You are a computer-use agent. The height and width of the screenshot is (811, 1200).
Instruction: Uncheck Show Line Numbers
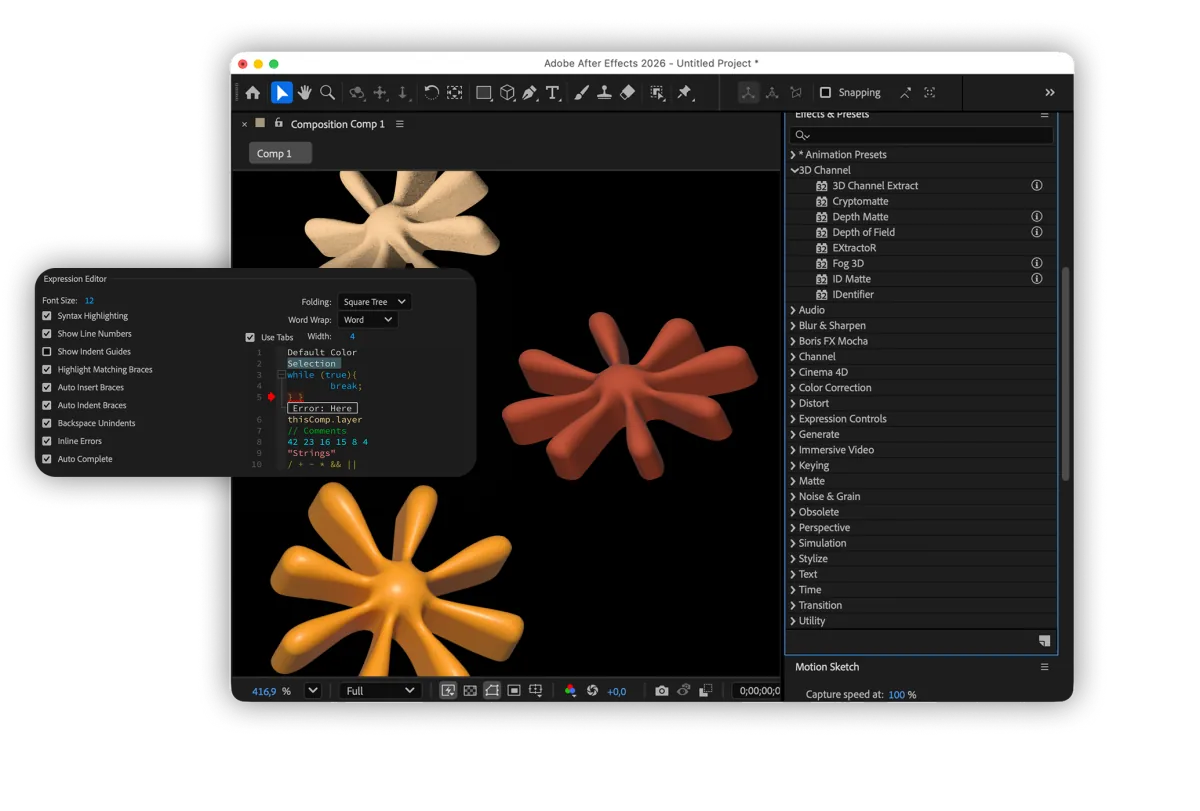[x=47, y=334]
